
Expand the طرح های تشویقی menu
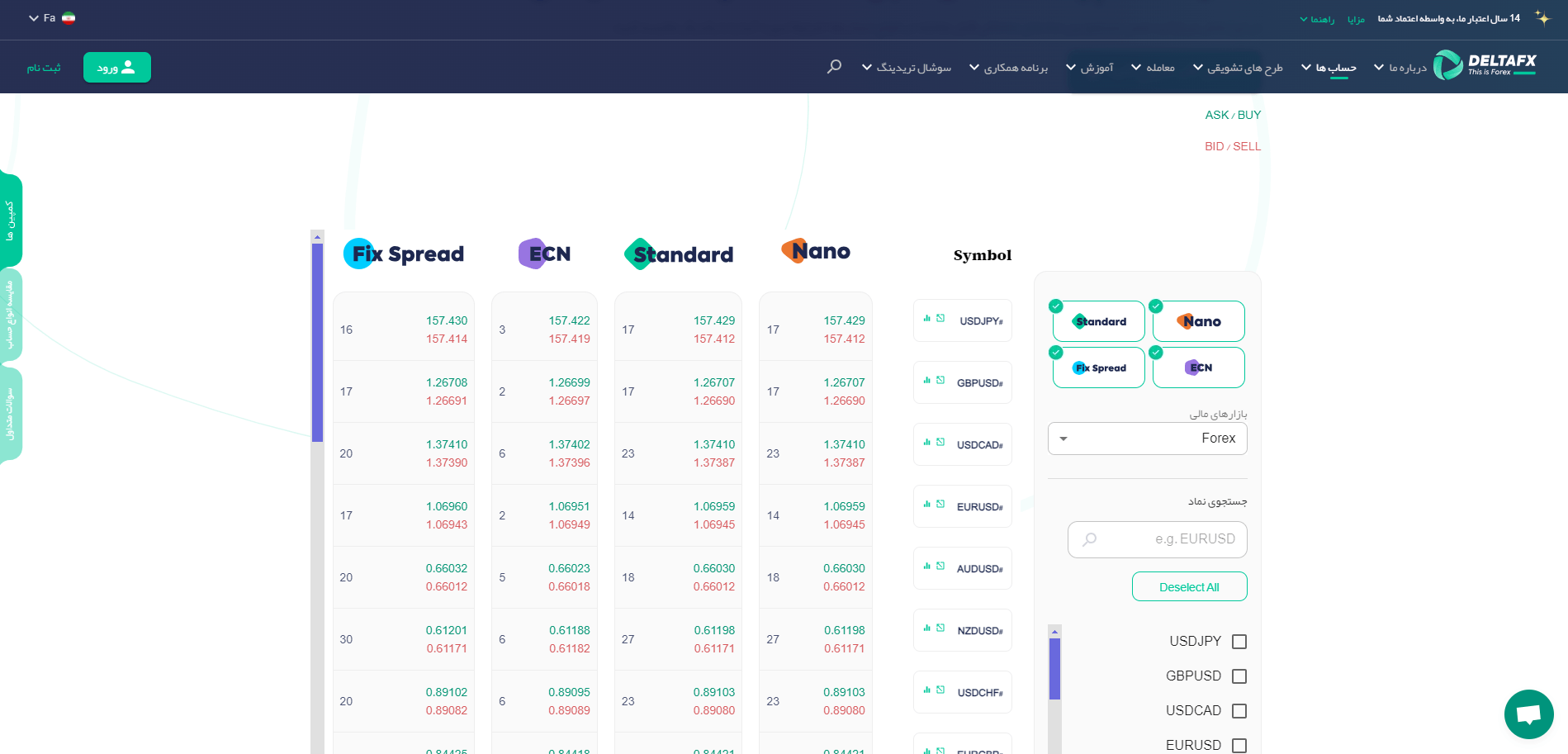(1238, 68)
